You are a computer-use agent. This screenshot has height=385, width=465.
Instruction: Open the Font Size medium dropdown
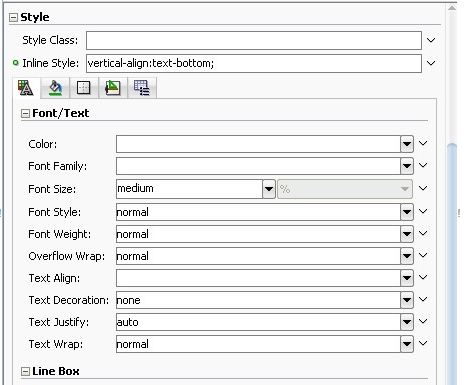pyautogui.click(x=269, y=189)
